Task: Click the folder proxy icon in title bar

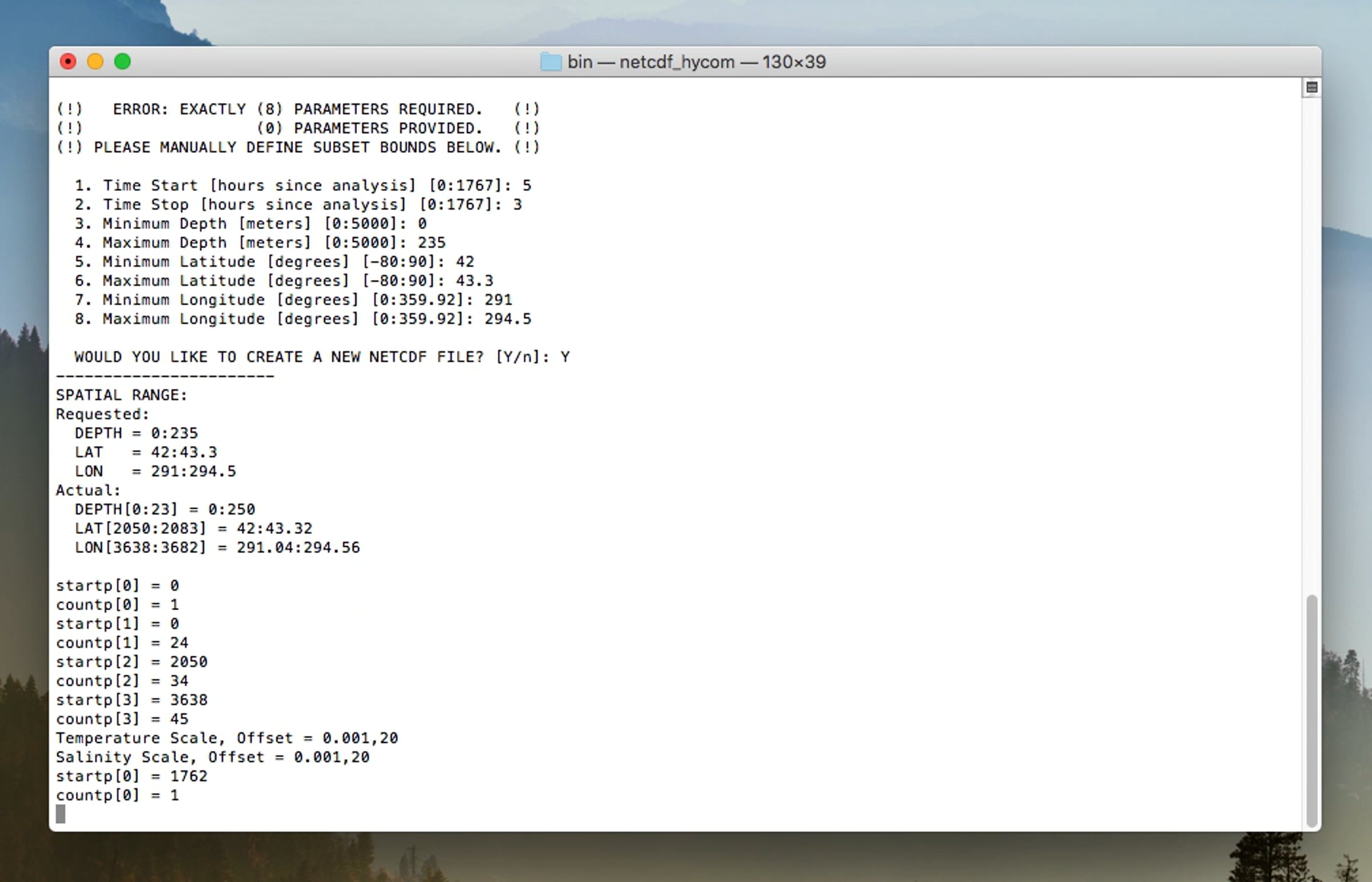Action: [x=551, y=62]
